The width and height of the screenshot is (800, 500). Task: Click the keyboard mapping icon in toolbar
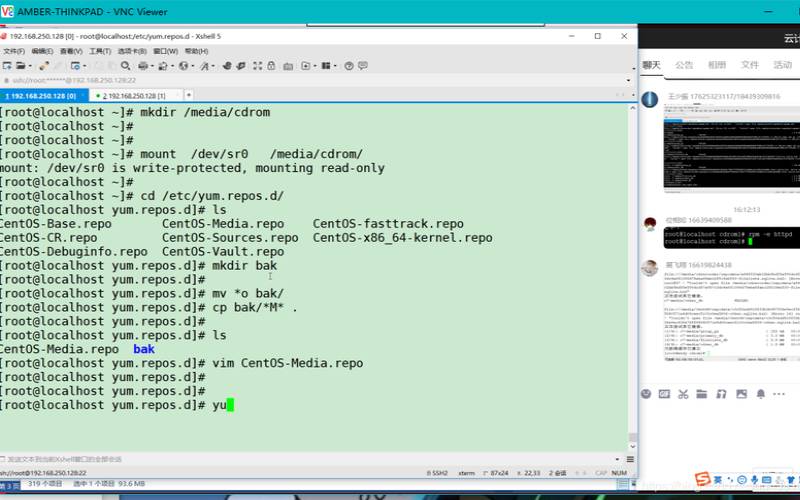[x=288, y=66]
